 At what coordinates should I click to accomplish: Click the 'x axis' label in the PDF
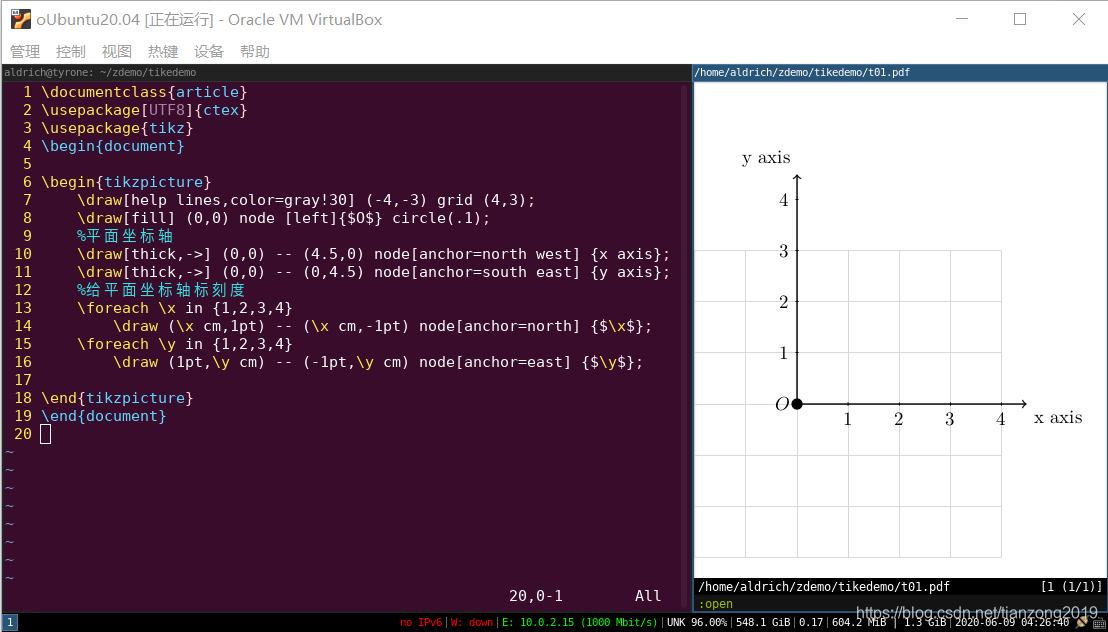[x=1058, y=417]
